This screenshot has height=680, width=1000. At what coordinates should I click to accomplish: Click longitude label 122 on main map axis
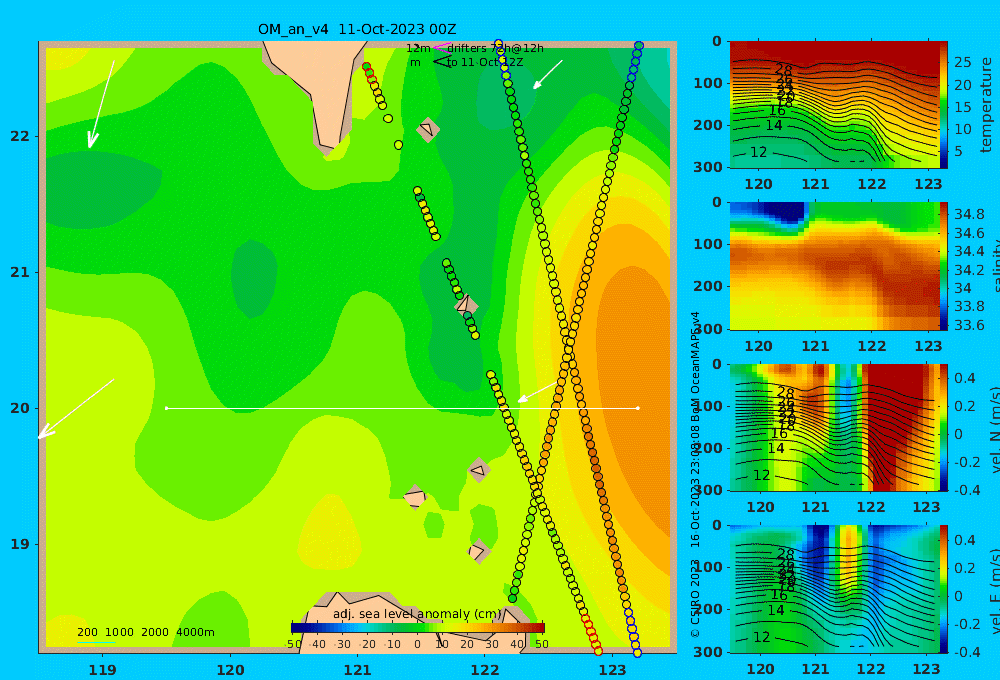pyautogui.click(x=485, y=670)
